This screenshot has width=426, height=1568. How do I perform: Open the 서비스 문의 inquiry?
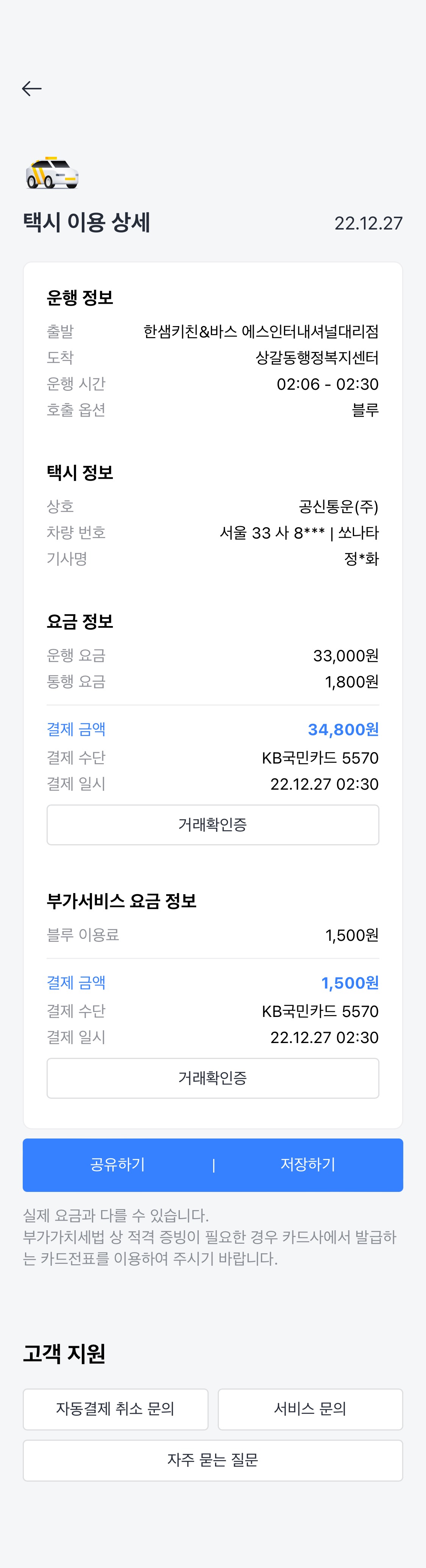click(x=311, y=1409)
